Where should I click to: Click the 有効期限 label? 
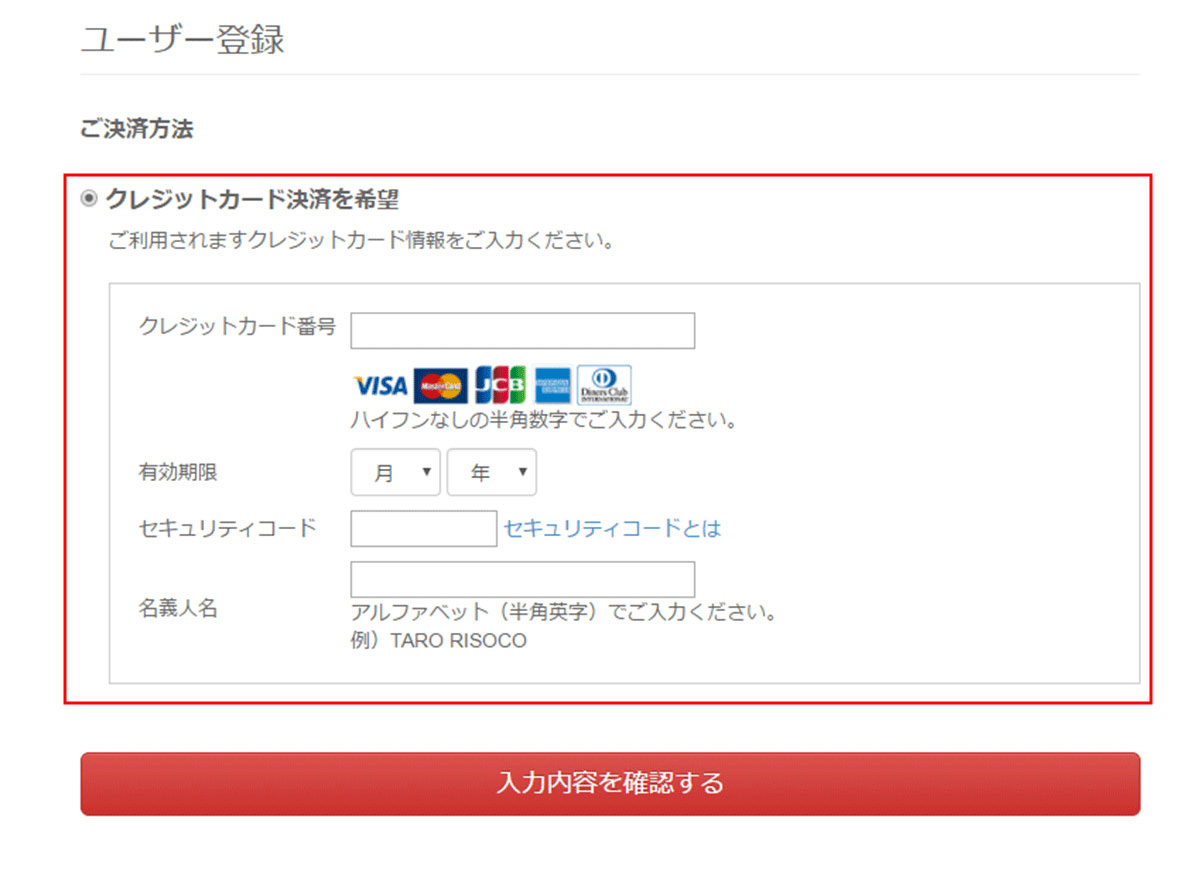(178, 473)
